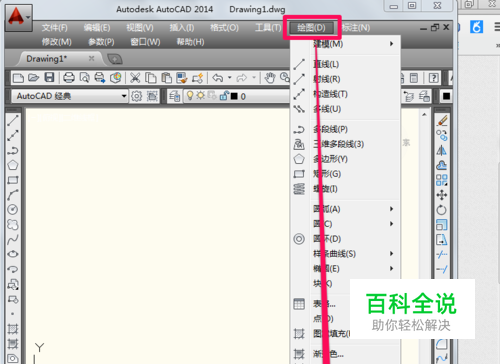The image size is (500, 364).
Task: Open the application menu A button
Action: (18, 17)
